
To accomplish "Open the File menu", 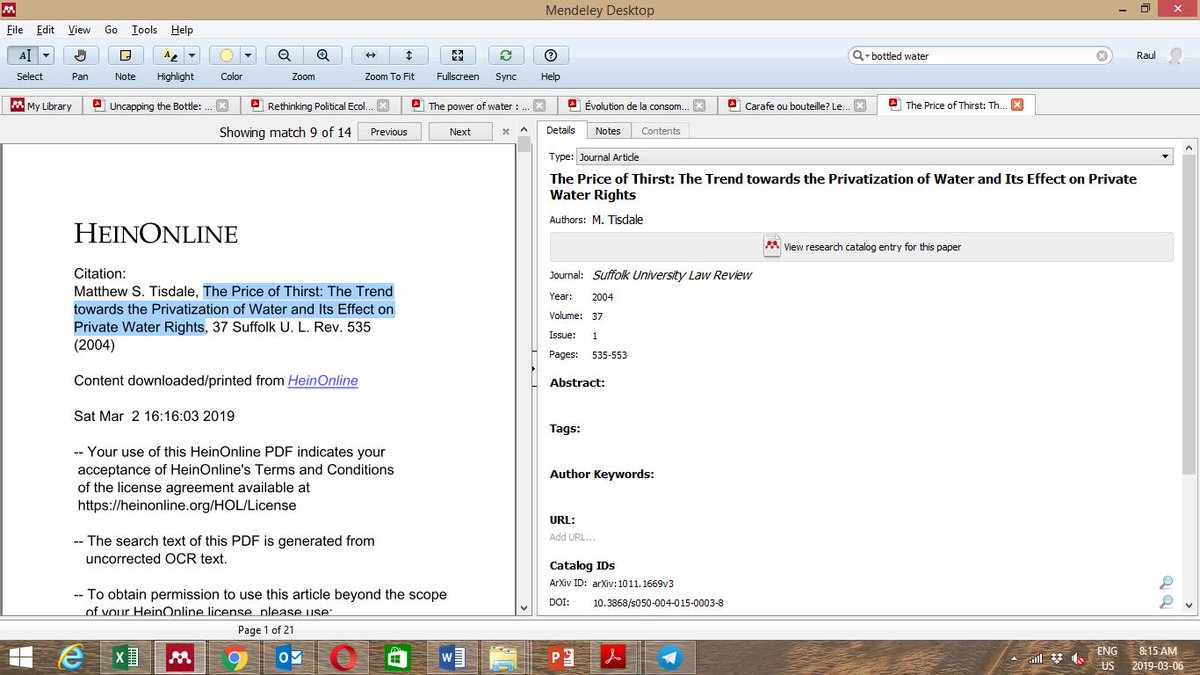I will pos(15,30).
